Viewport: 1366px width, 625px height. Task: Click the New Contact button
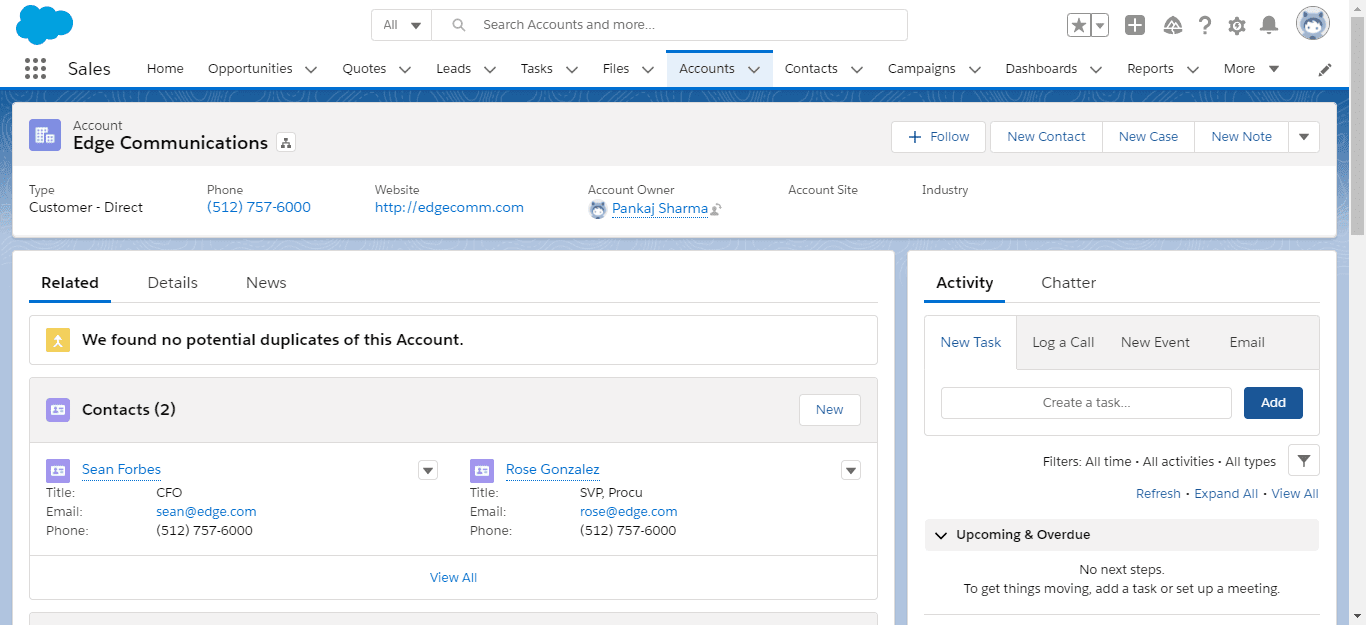coord(1046,137)
